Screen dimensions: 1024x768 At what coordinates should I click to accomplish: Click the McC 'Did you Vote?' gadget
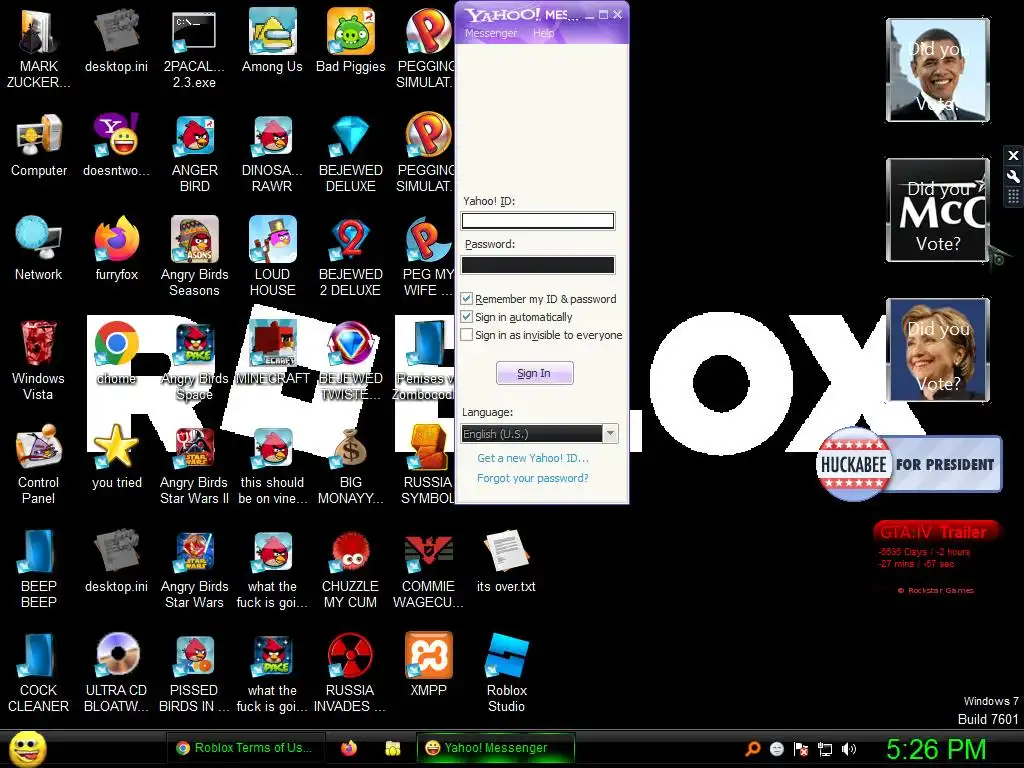pyautogui.click(x=938, y=210)
